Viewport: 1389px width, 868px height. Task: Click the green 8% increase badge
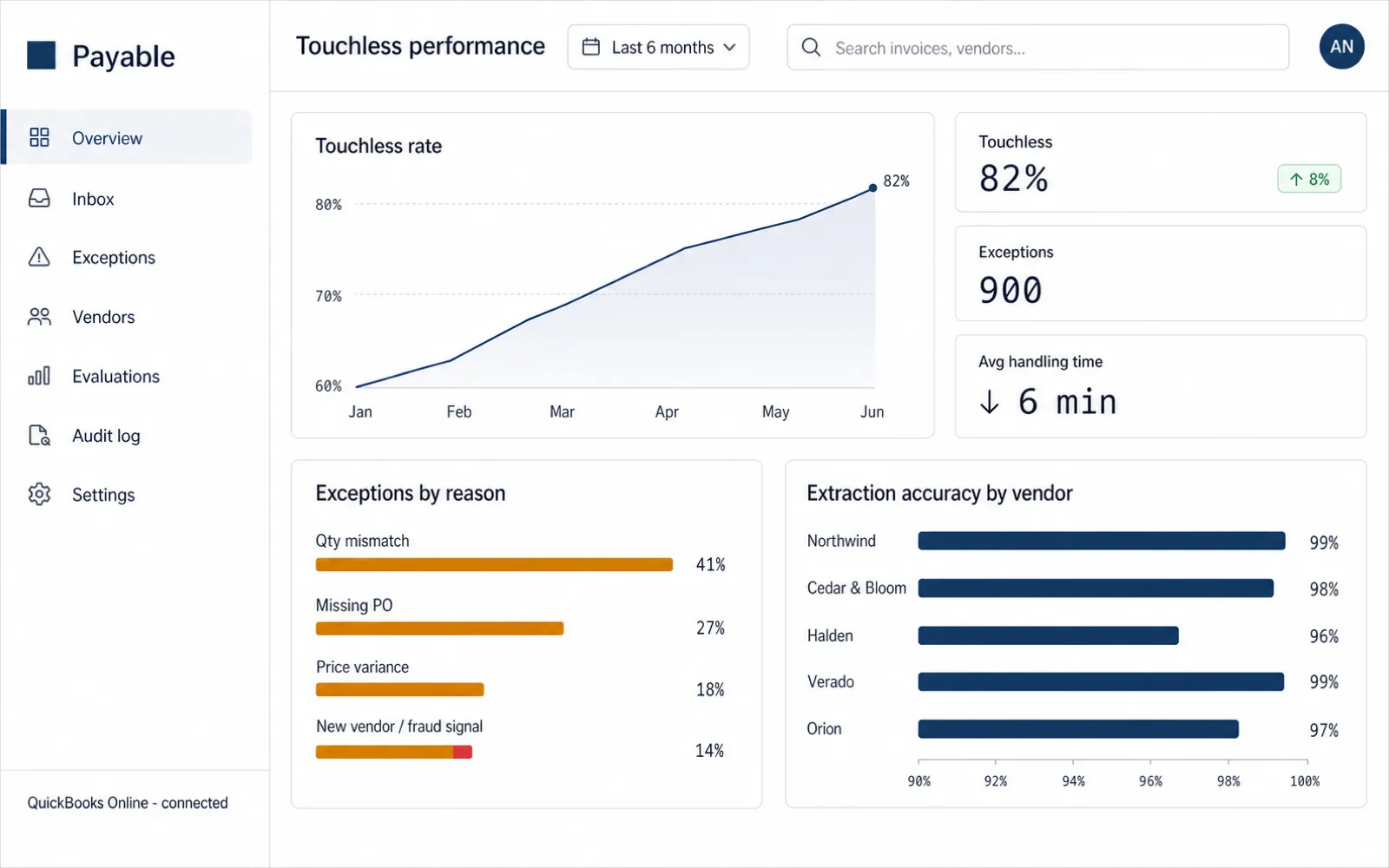(1309, 179)
